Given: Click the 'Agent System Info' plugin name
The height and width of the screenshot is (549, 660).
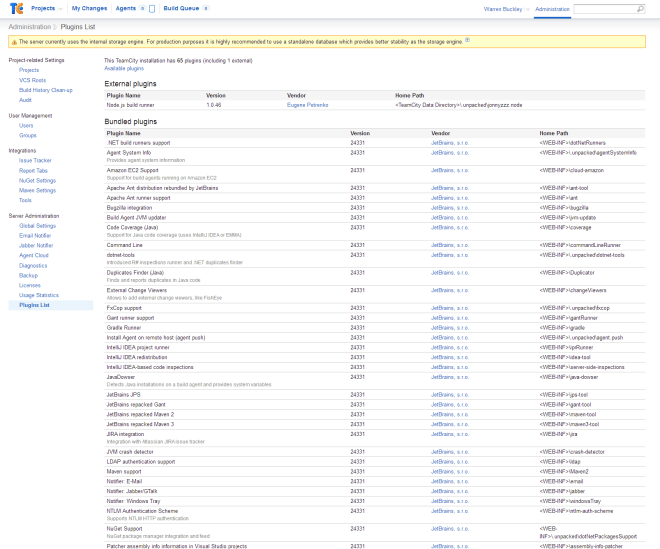Looking at the screenshot, I should pos(129,153).
